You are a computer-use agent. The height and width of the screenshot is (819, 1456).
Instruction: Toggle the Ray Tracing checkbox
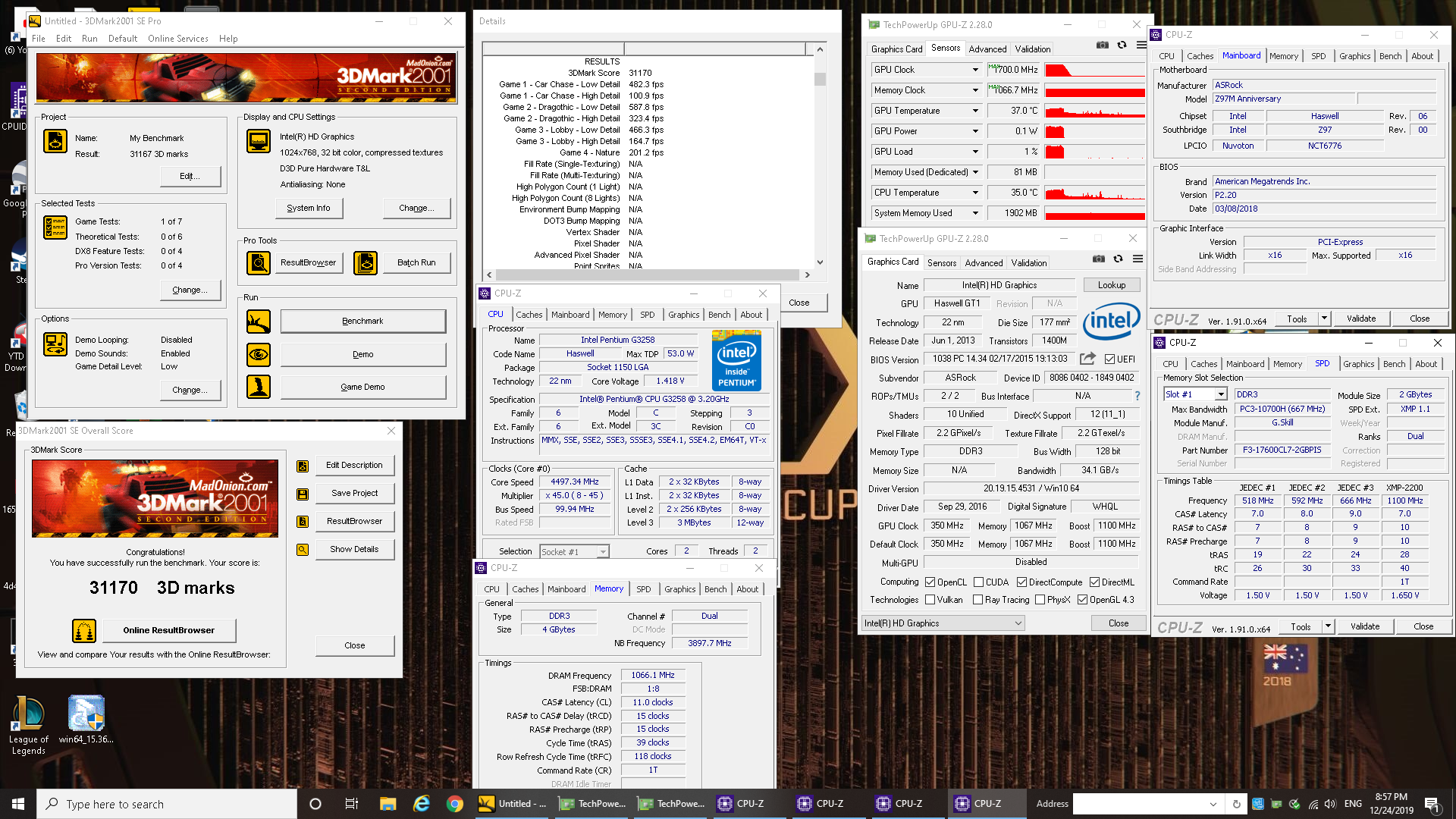point(978,600)
